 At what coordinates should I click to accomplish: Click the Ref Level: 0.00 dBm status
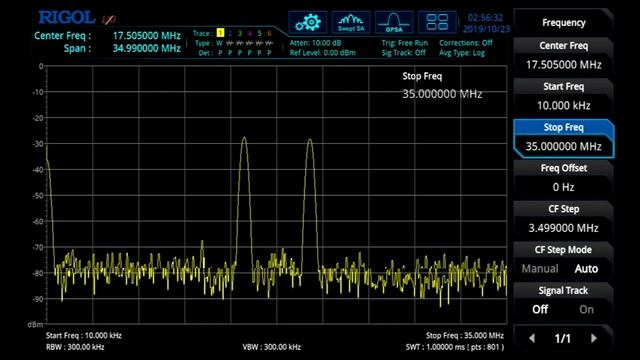tap(322, 52)
